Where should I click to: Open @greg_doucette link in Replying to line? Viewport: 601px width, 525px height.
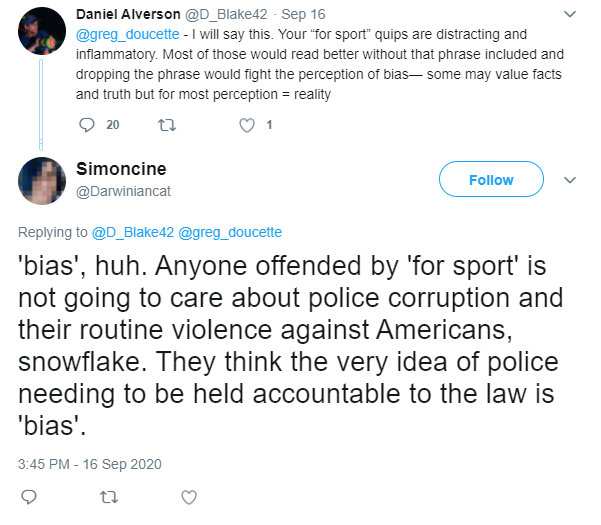click(x=230, y=232)
